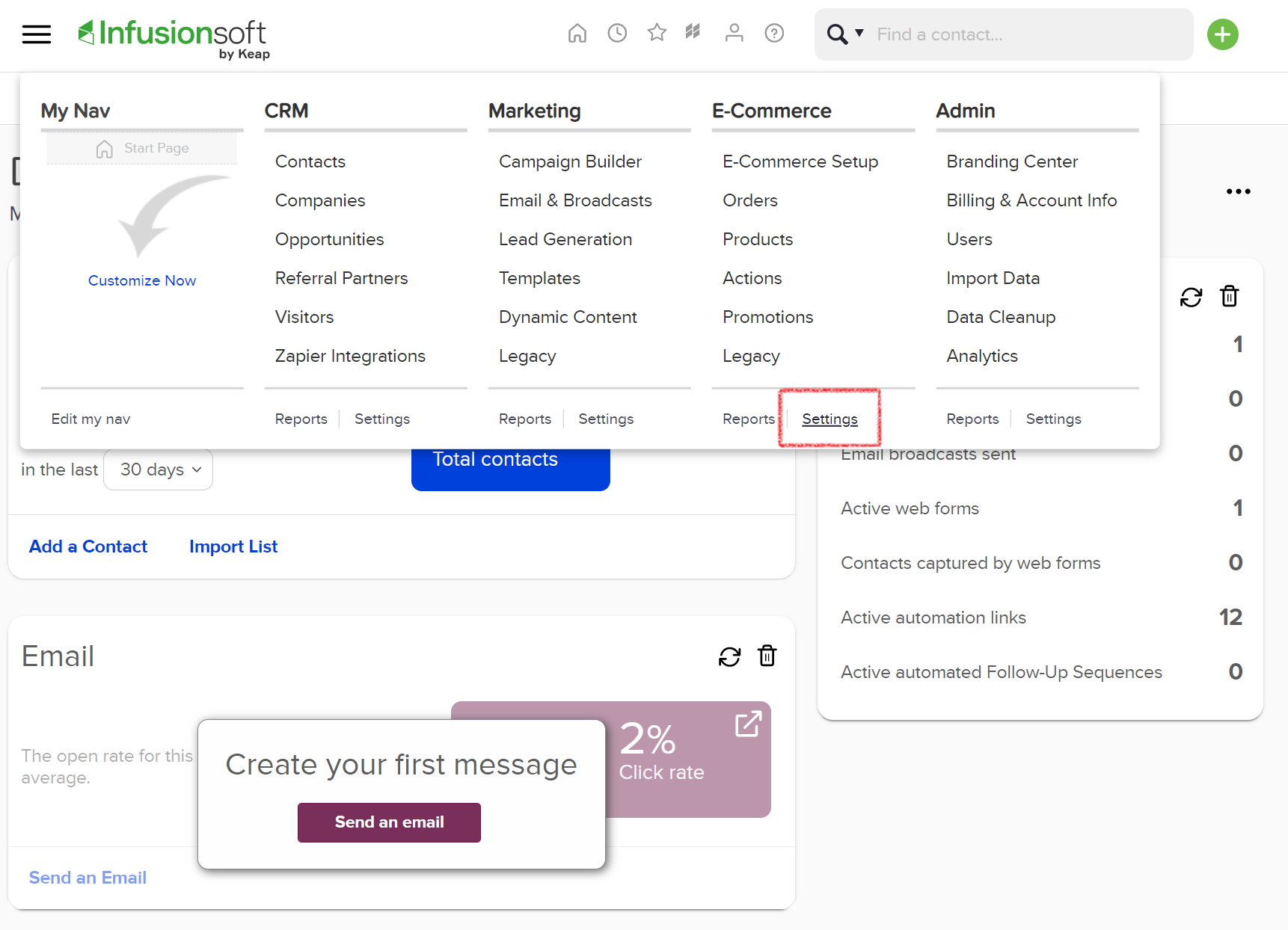This screenshot has height=930, width=1288.
Task: Select Opportunities in CRM menu
Action: click(x=330, y=239)
